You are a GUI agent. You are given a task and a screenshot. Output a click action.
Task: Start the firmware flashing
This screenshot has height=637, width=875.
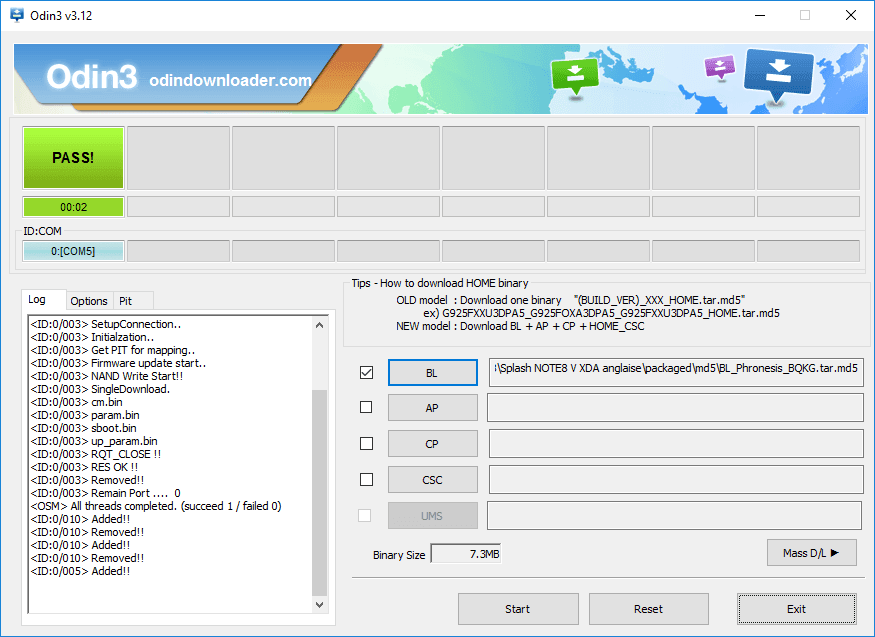518,609
